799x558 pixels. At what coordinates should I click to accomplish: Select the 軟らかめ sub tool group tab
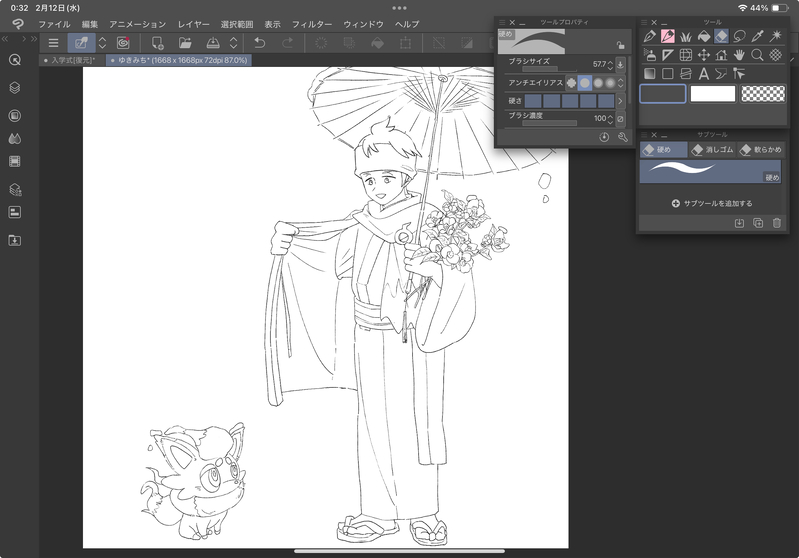click(x=760, y=150)
